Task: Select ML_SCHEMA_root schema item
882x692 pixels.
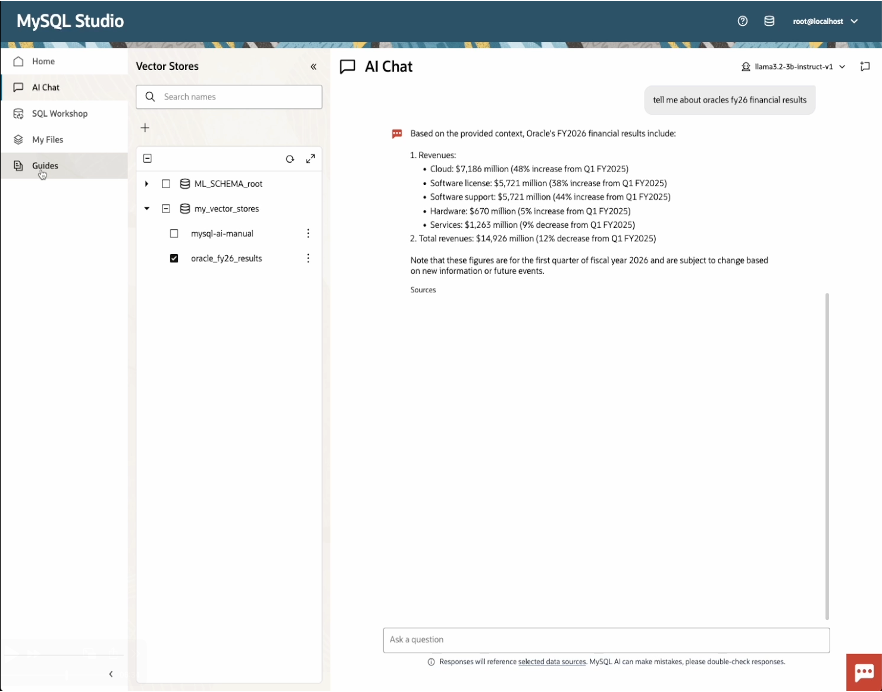Action: 228,184
